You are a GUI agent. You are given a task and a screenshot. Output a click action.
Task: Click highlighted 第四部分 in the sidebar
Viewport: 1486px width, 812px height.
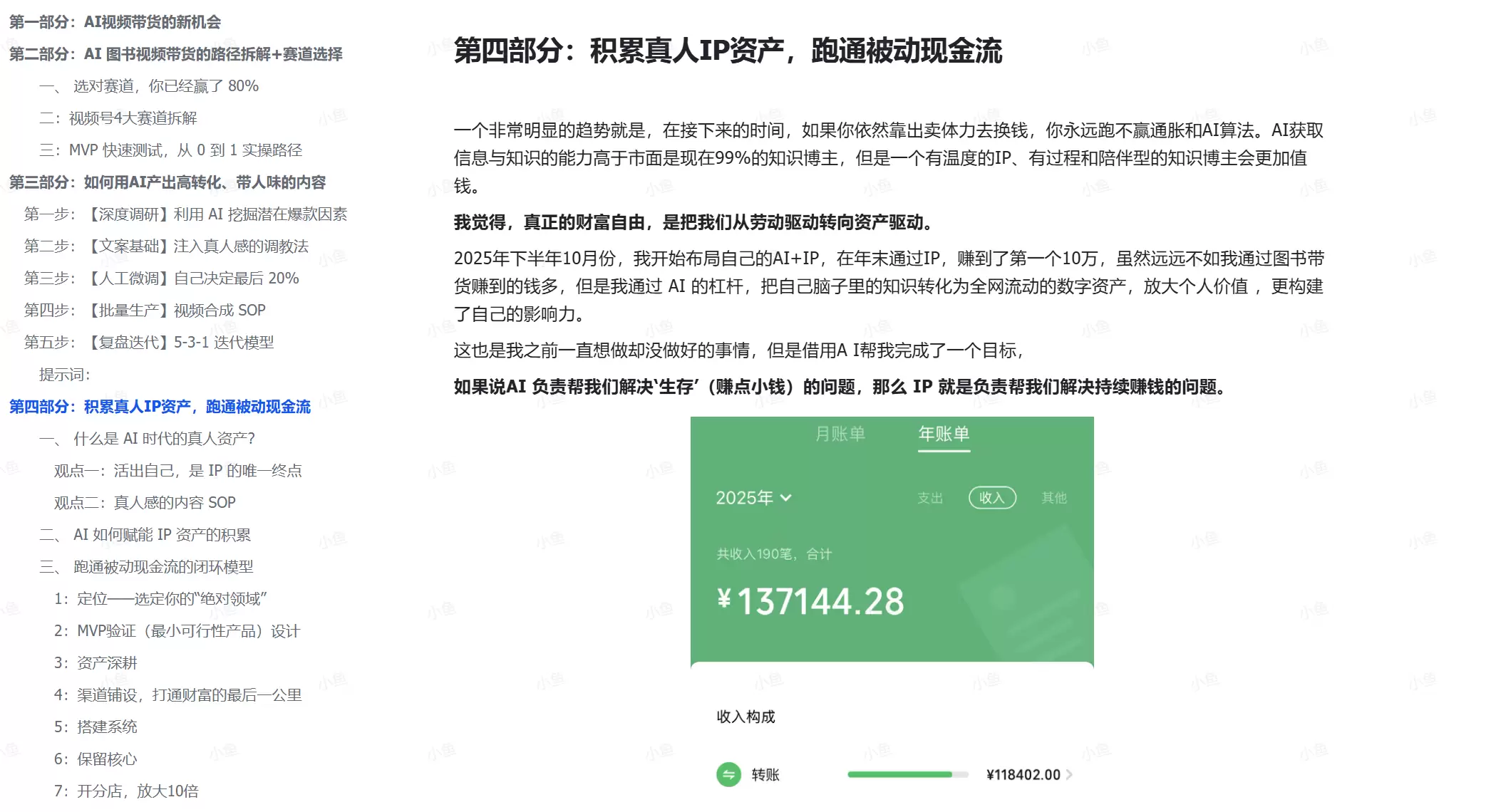(x=160, y=408)
